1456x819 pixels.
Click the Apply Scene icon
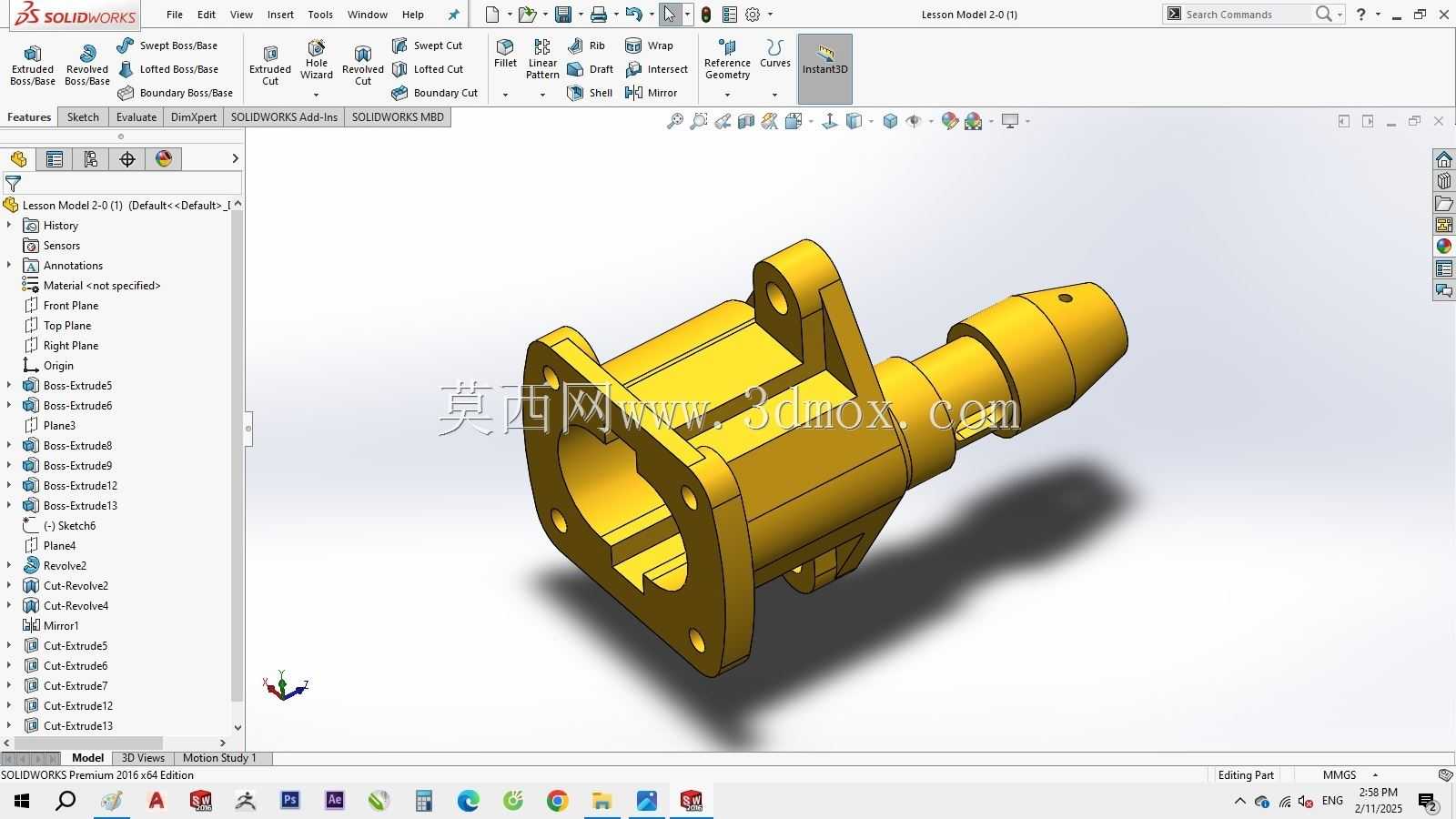[973, 121]
